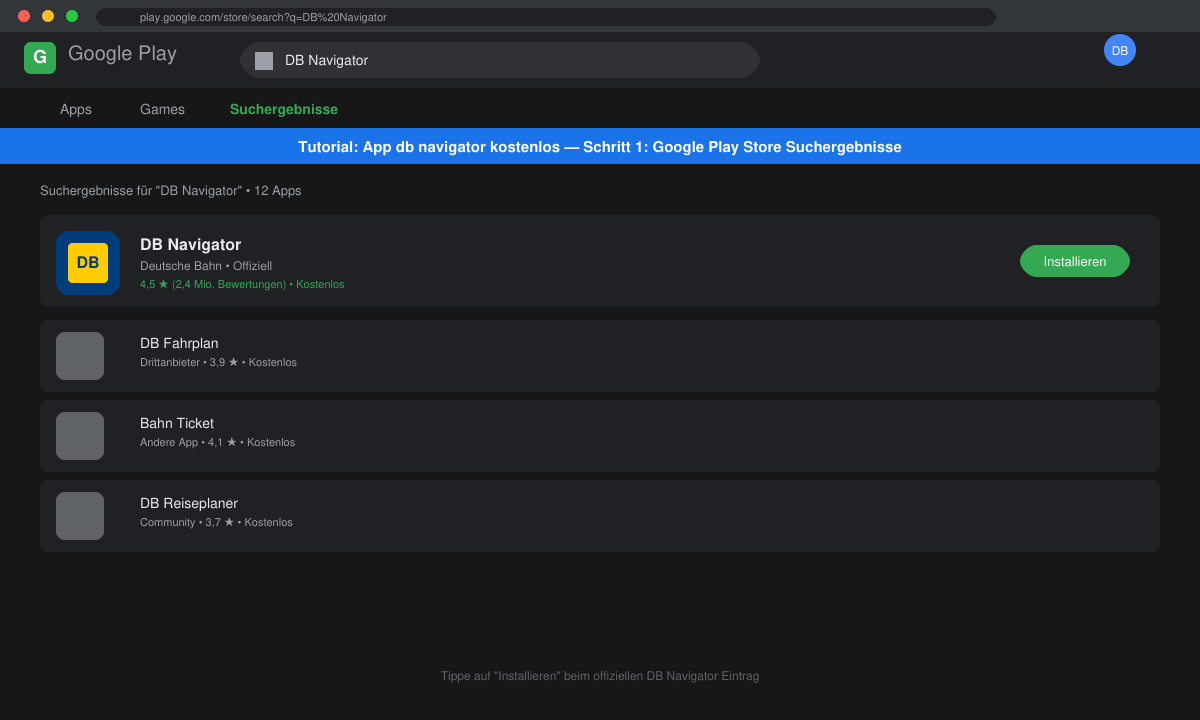Click the hint text about tapping Installieren
Viewport: 1200px width, 720px height.
(x=600, y=676)
